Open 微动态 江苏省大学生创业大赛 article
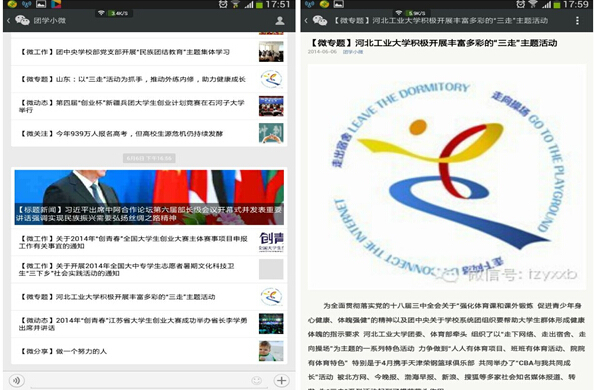 point(149,324)
